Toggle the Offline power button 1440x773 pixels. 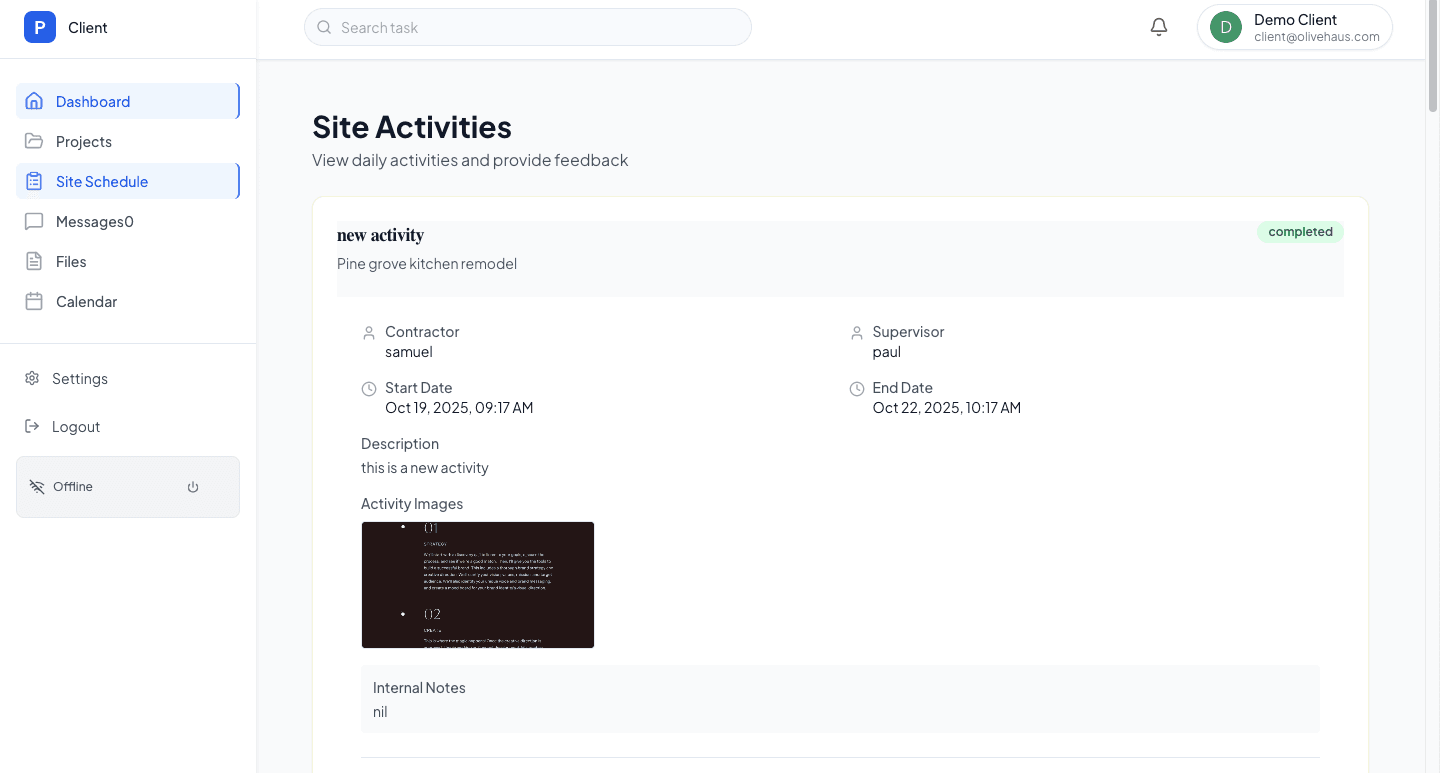coord(192,487)
